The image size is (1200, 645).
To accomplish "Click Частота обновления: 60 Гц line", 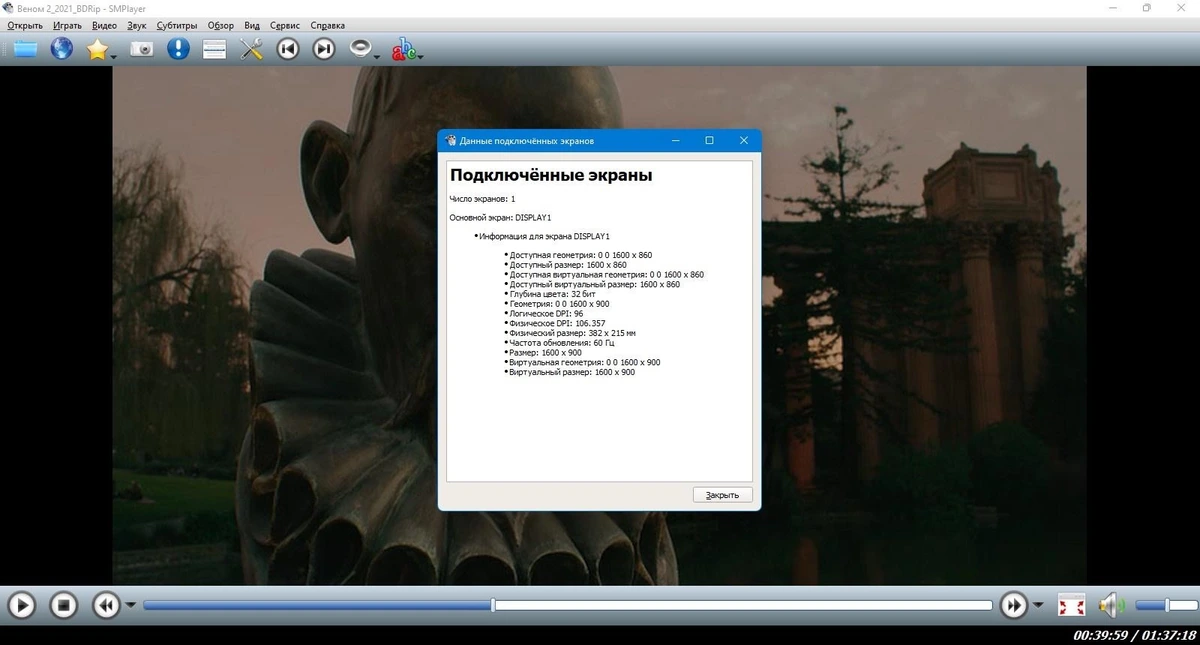I will tap(562, 343).
